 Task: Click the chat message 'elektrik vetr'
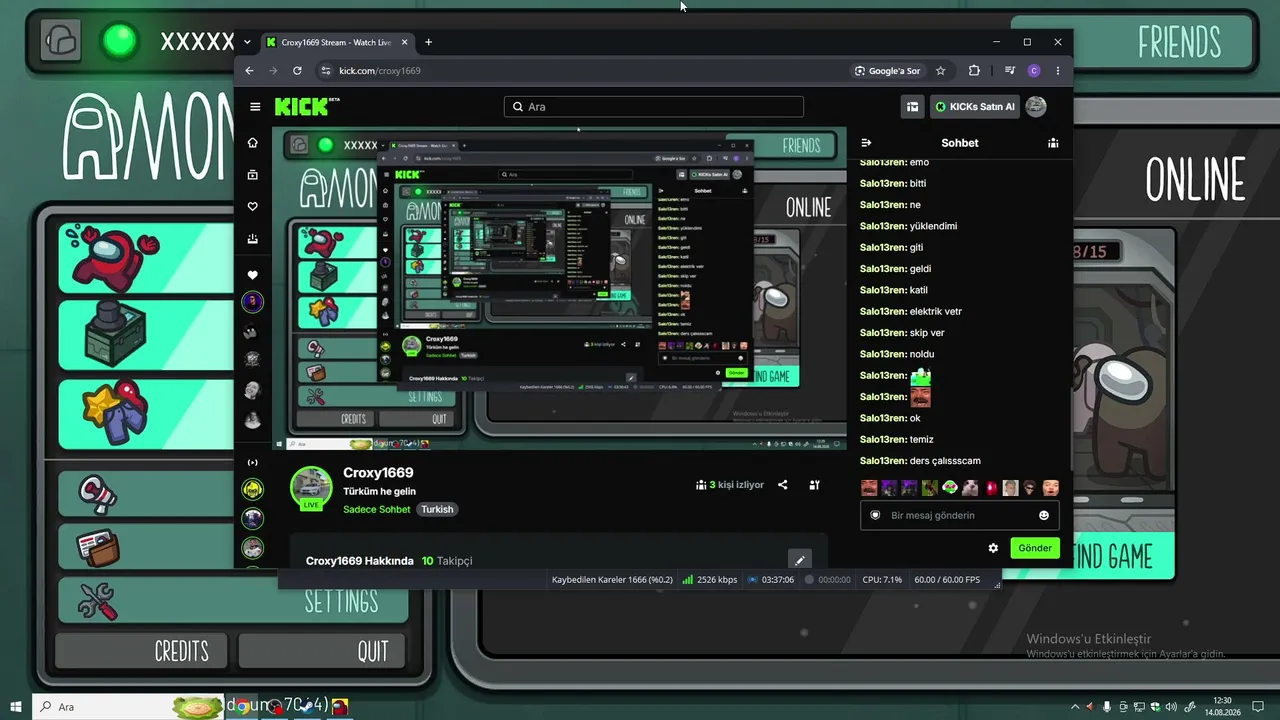click(935, 311)
